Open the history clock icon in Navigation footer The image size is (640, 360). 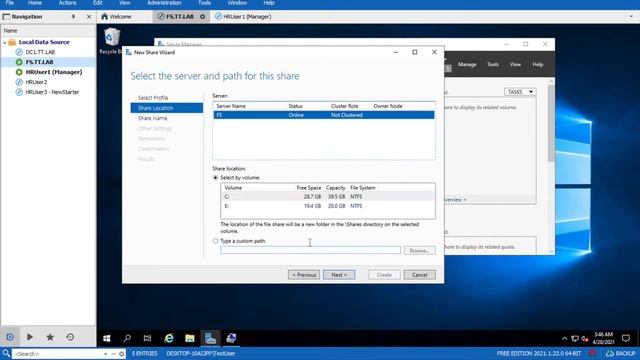coord(70,337)
